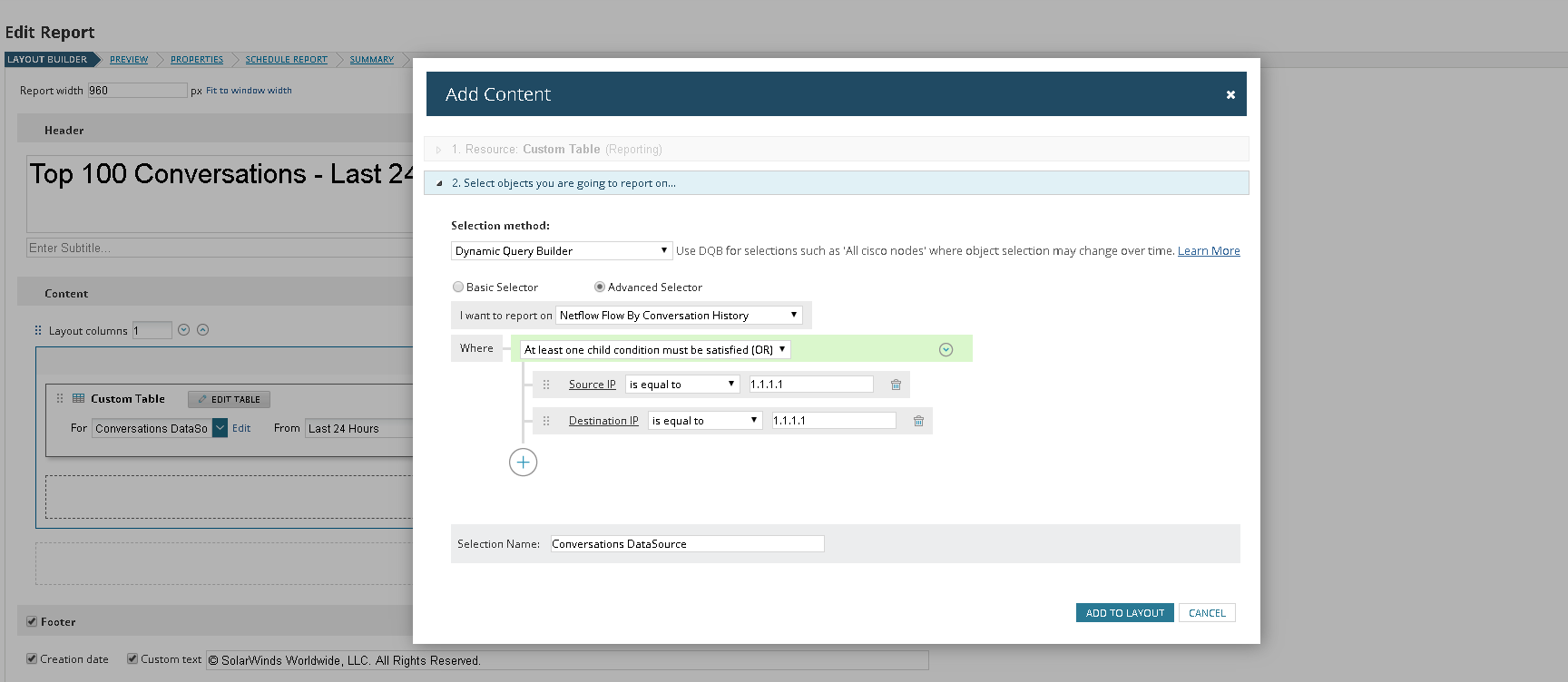Click the Selection Name input field

pos(688,543)
